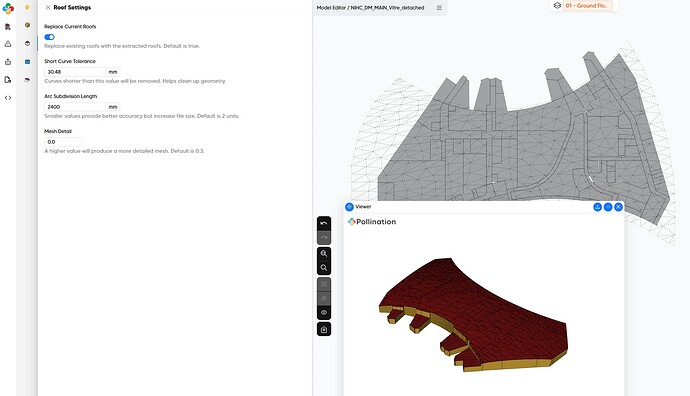
Task: Click the 'Viewer' window title text
Action: (363, 206)
